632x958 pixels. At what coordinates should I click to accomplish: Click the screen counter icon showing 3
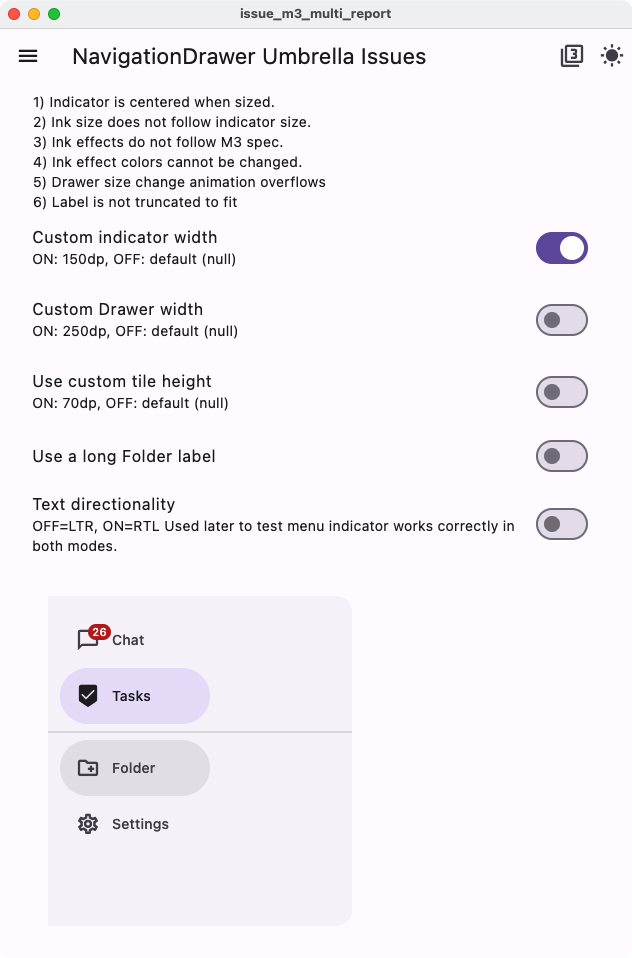[571, 56]
